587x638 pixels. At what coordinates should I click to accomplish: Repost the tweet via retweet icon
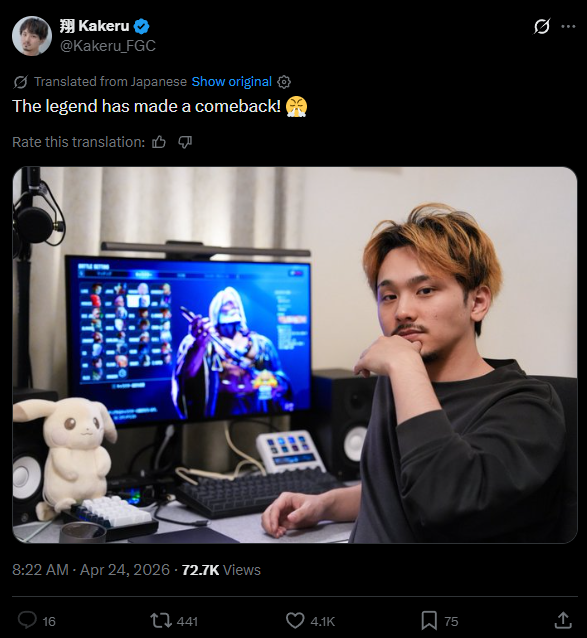tap(161, 621)
